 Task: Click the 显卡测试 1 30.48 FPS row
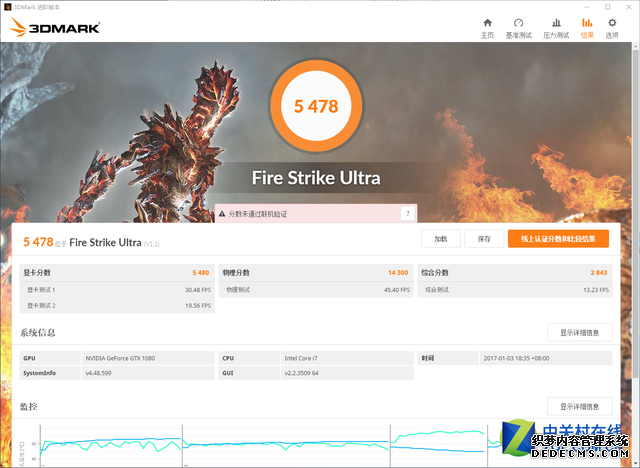(117, 290)
